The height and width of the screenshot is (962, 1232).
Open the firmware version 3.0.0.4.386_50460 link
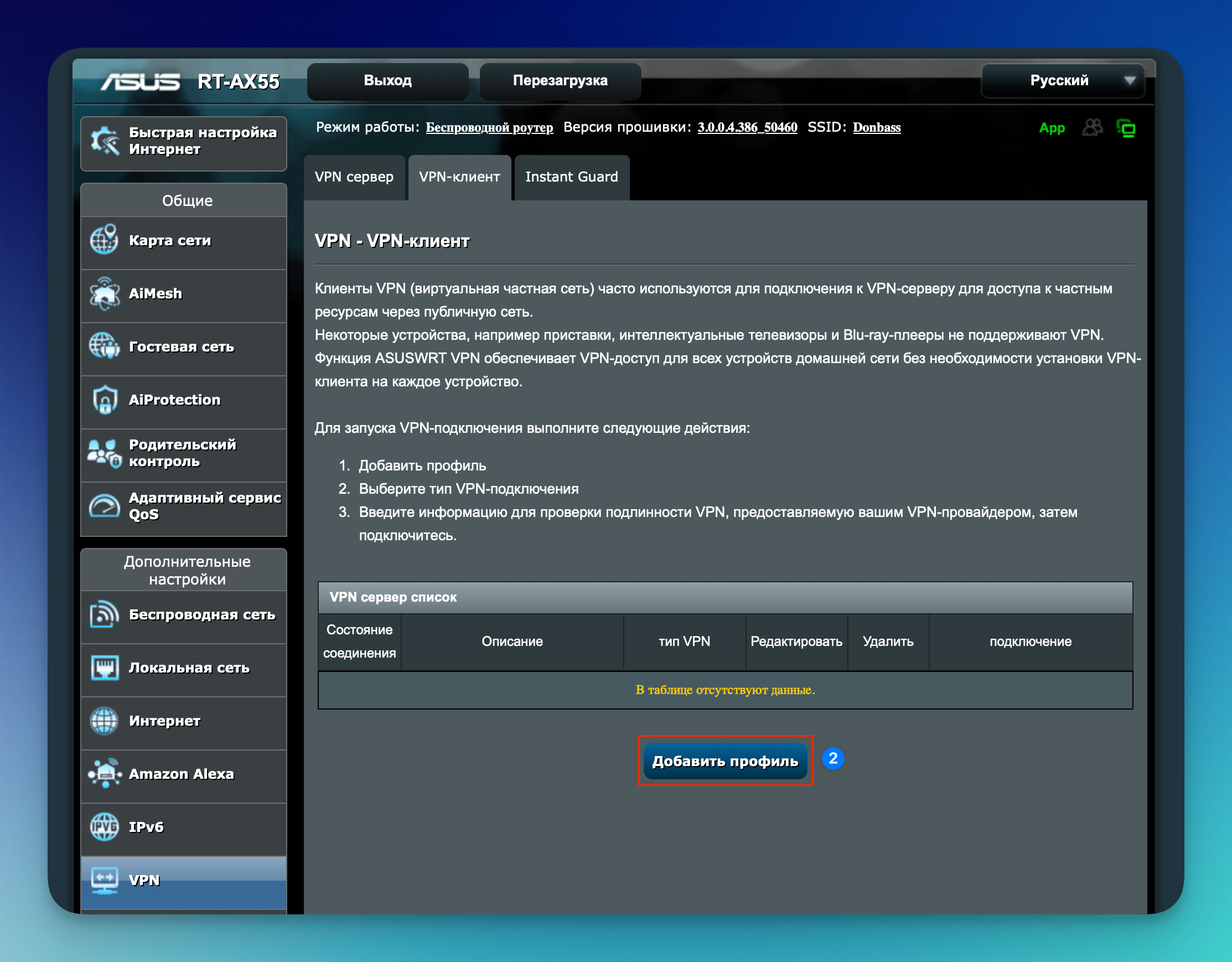click(x=747, y=127)
